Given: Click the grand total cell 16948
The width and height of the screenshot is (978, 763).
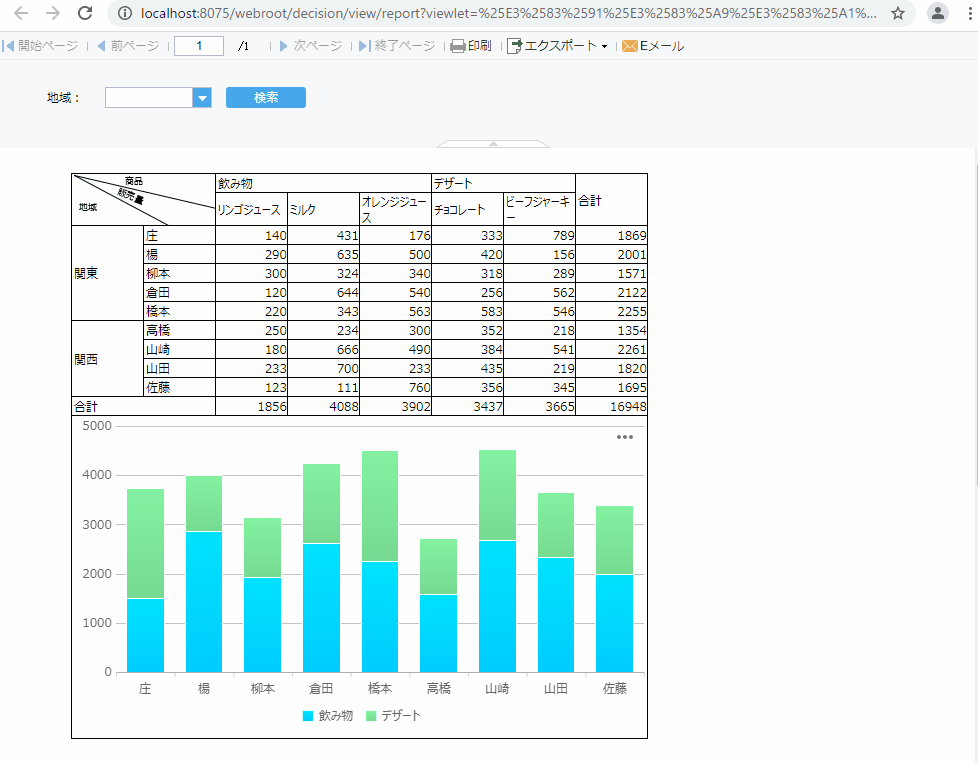Looking at the screenshot, I should (x=611, y=406).
